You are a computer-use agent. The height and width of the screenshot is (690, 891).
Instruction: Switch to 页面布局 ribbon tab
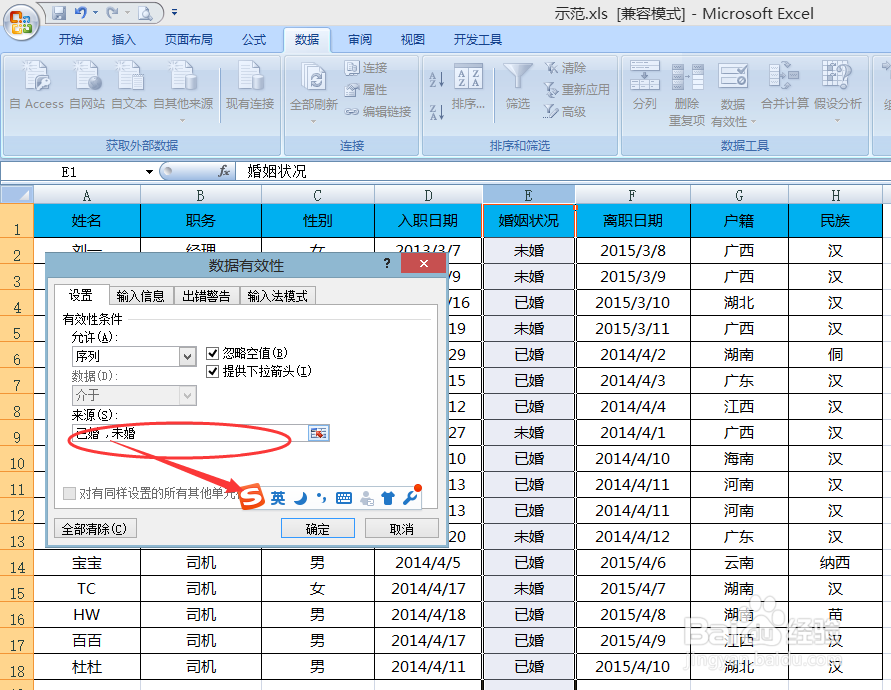[189, 39]
